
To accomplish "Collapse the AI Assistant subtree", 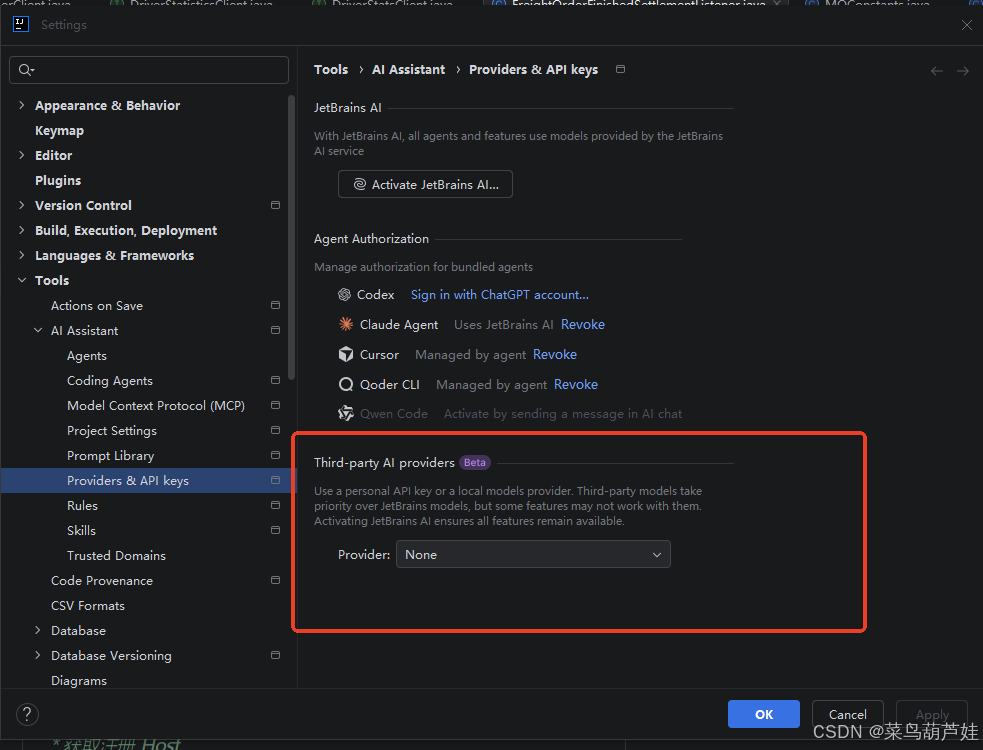I will tap(38, 330).
